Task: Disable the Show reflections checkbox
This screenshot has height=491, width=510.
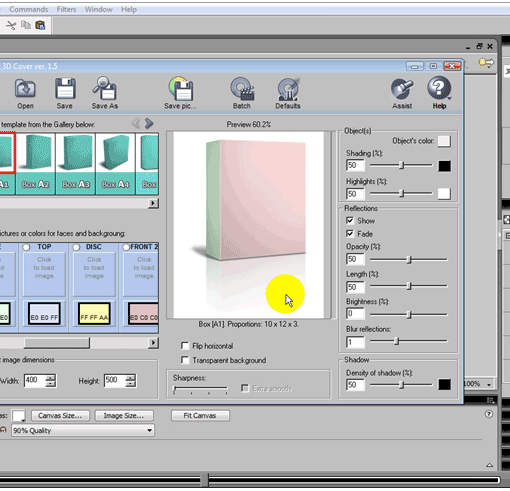Action: 350,220
